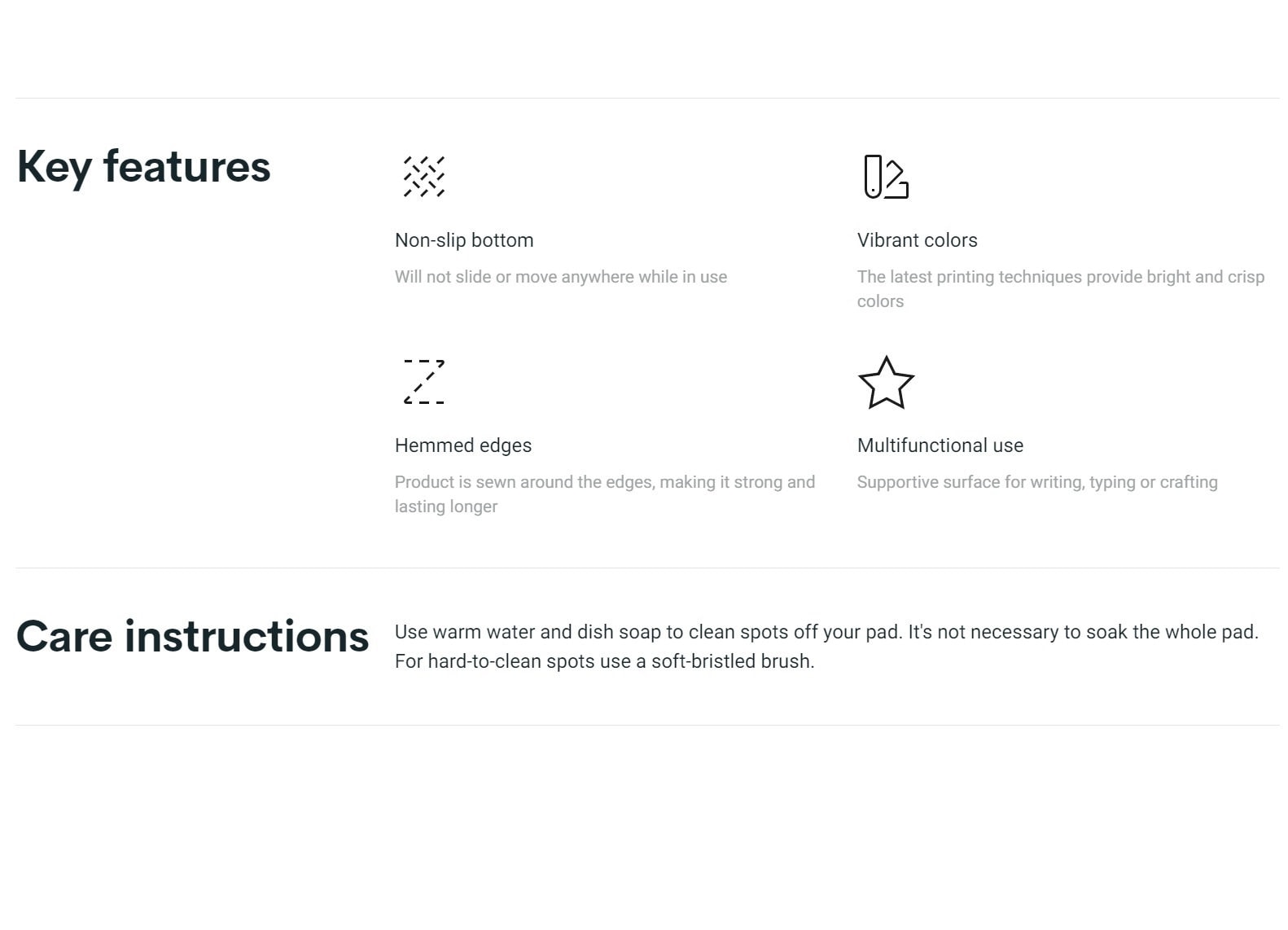The width and height of the screenshot is (1288, 930).
Task: Click the 'lasting longer' wrapped text line
Action: (446, 507)
